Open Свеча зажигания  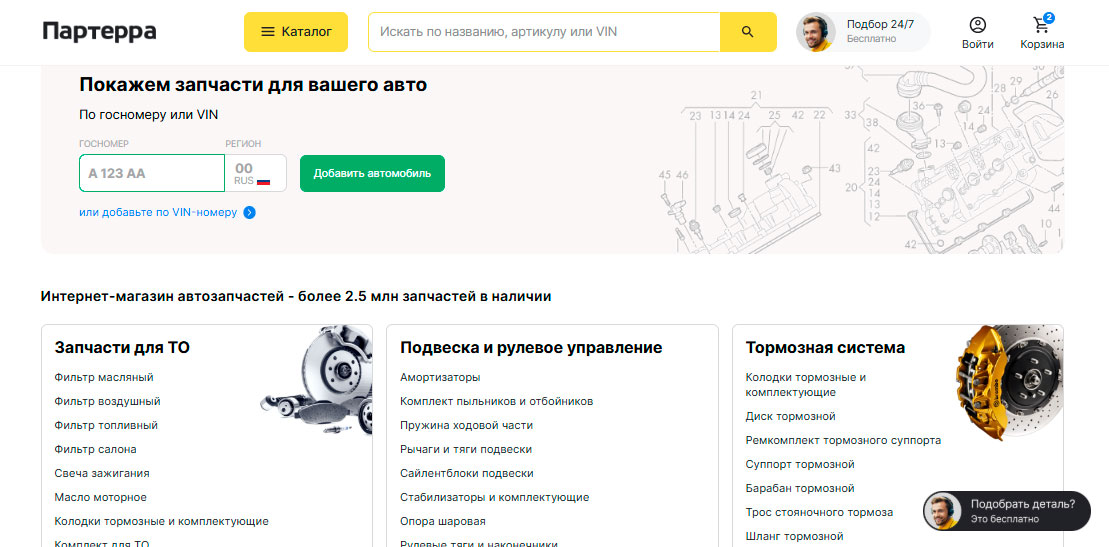coord(102,473)
